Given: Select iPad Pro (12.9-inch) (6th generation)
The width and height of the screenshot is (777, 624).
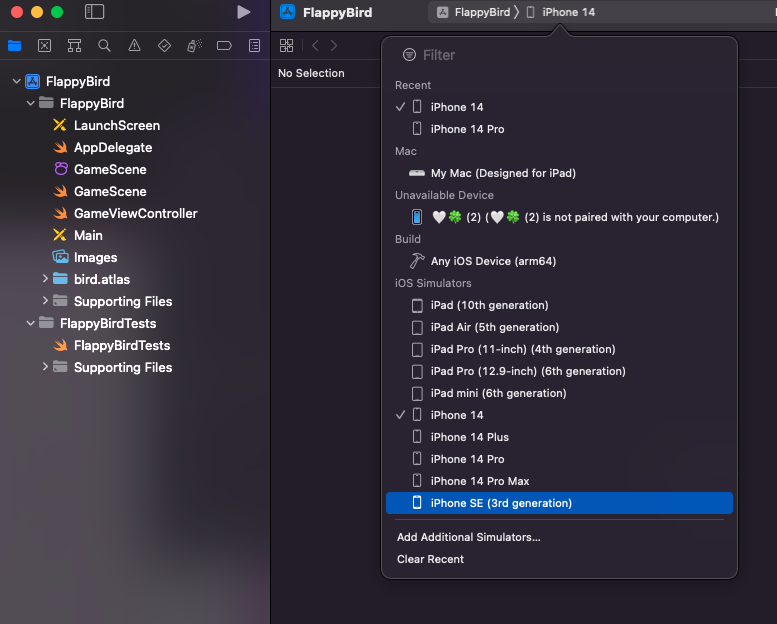Looking at the screenshot, I should pyautogui.click(x=559, y=371).
